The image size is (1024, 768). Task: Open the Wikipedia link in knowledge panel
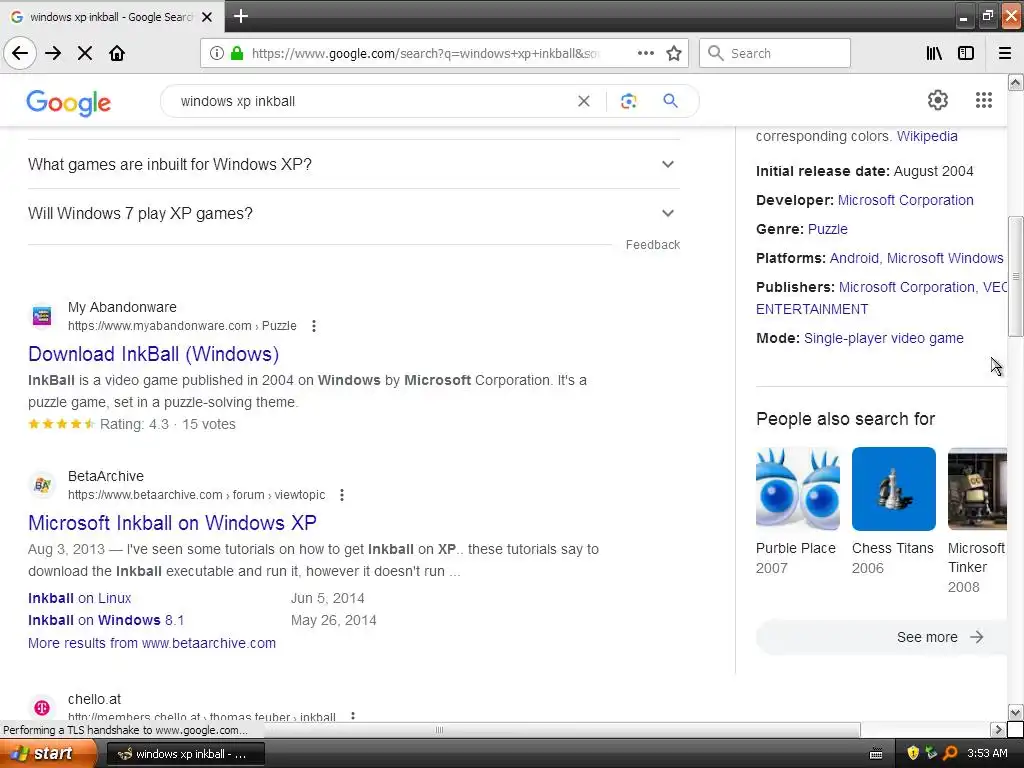pyautogui.click(x=927, y=136)
